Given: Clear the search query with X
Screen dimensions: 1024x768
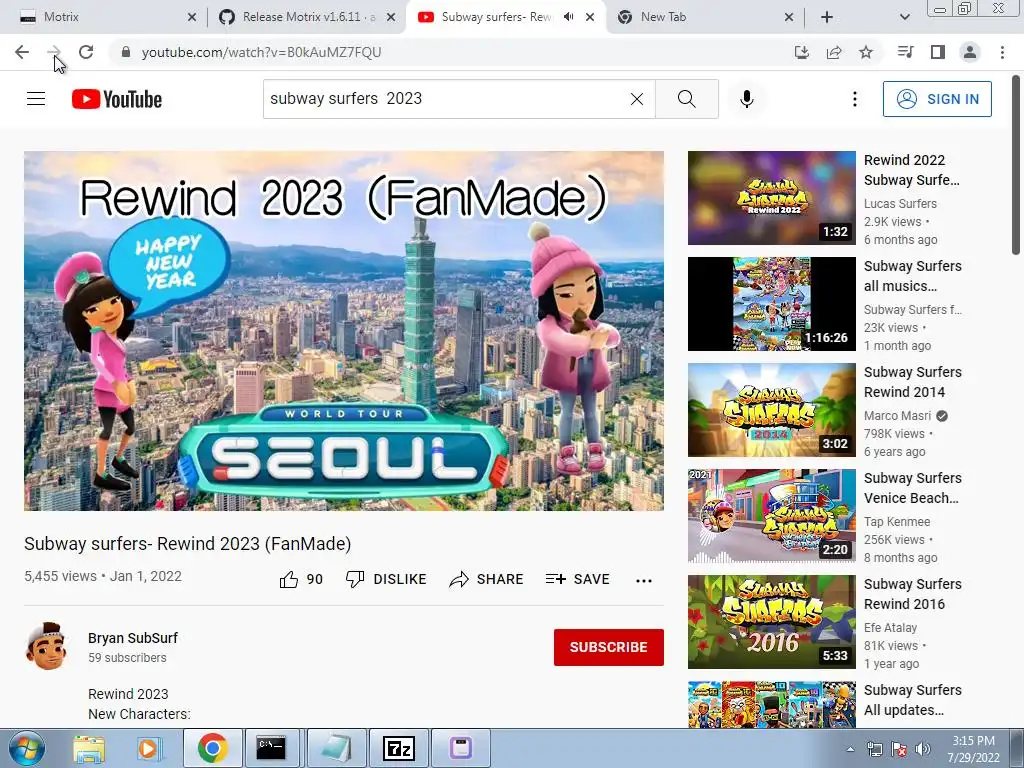Looking at the screenshot, I should tap(637, 99).
